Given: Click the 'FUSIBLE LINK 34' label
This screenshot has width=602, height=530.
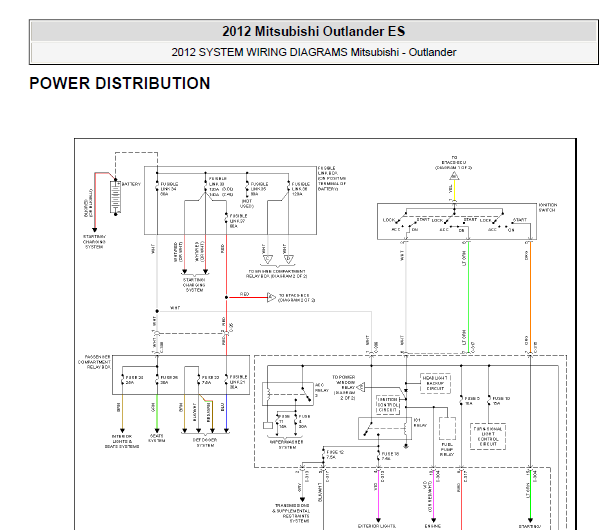Looking at the screenshot, I should tap(169, 189).
